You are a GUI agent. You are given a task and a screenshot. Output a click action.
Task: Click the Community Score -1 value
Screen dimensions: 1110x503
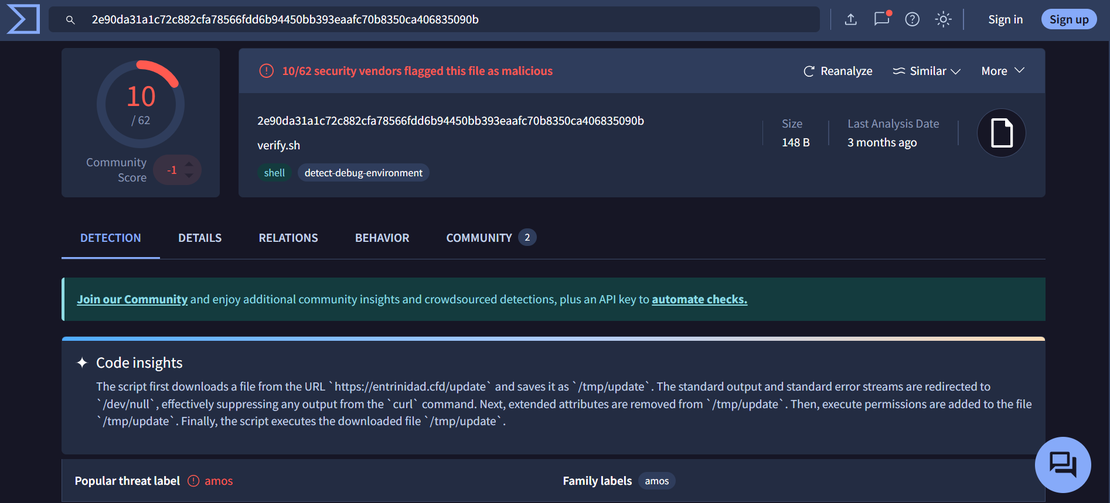click(x=171, y=170)
